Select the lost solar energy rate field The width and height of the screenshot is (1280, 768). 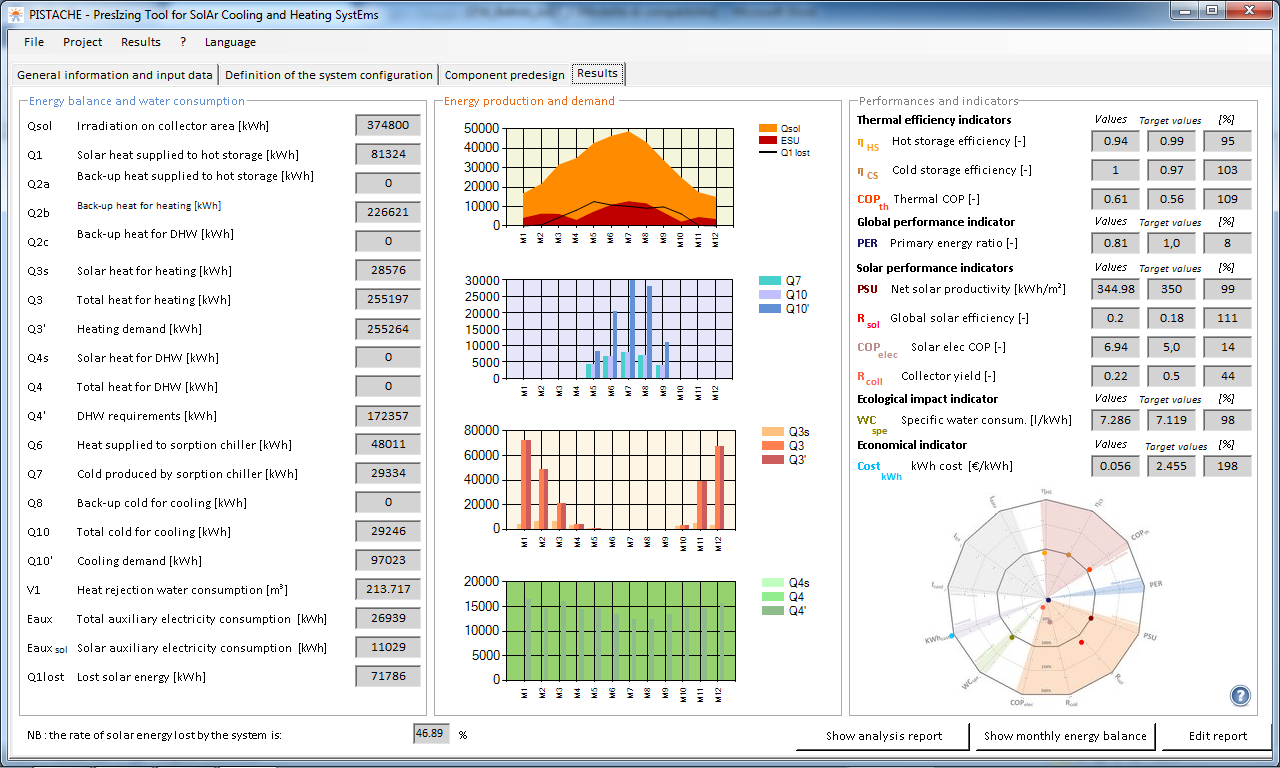pos(432,734)
